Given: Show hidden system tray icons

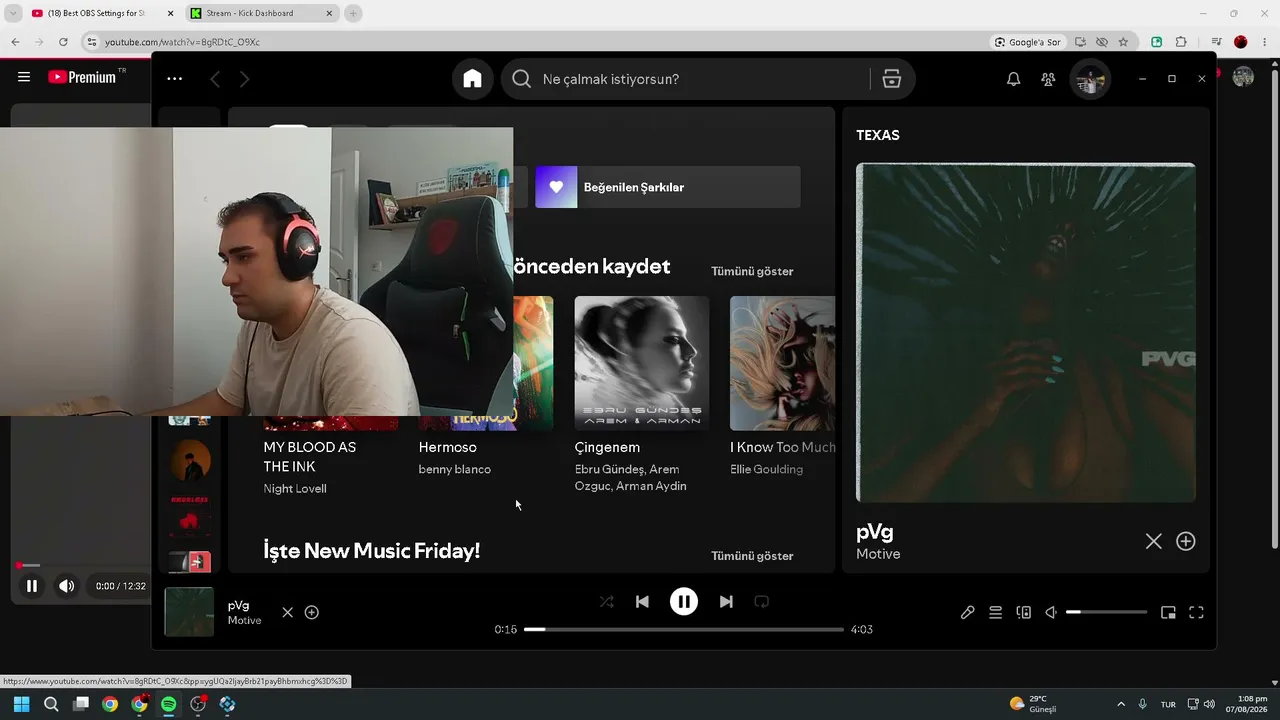Looking at the screenshot, I should coord(1120,704).
